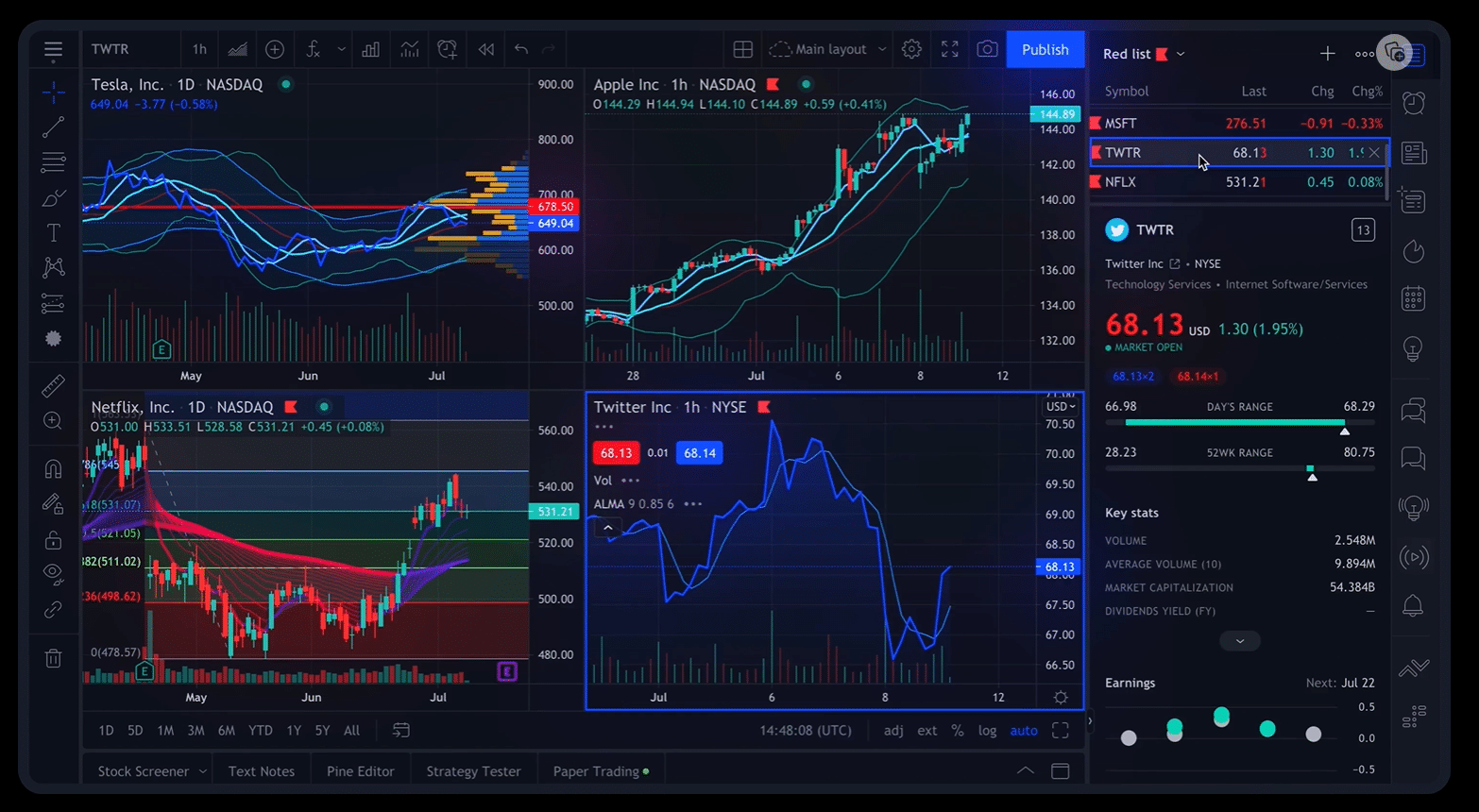The width and height of the screenshot is (1479, 812).
Task: Set the date range to All
Action: pyautogui.click(x=351, y=730)
